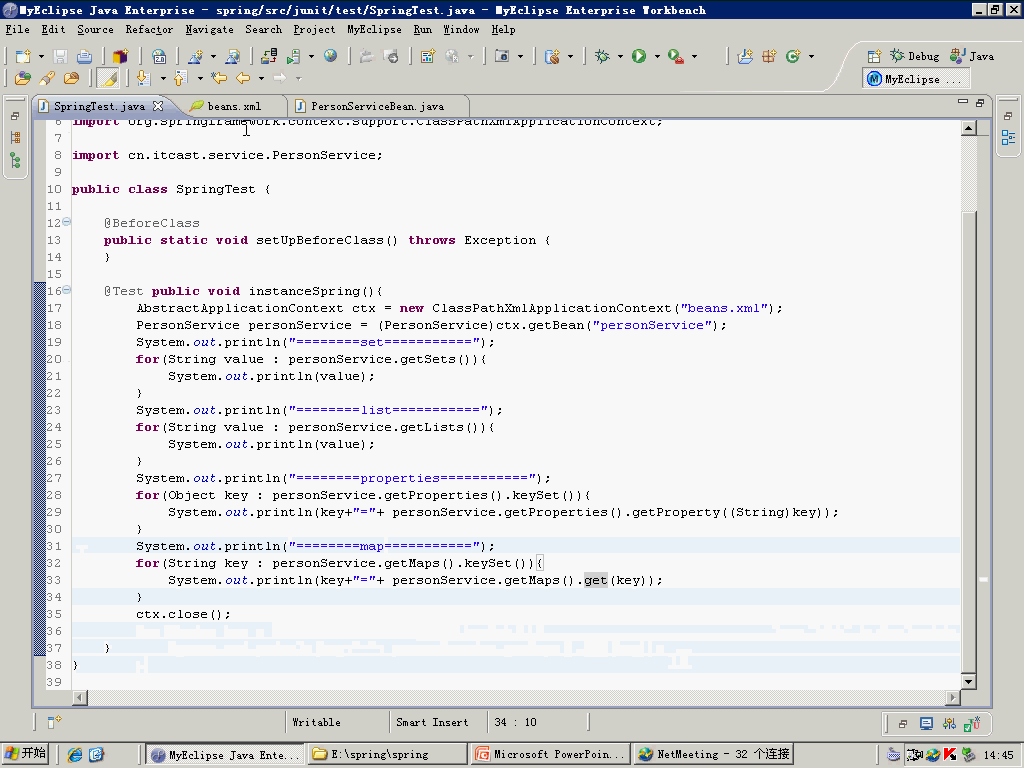Click the open task folder icon

(x=71, y=78)
